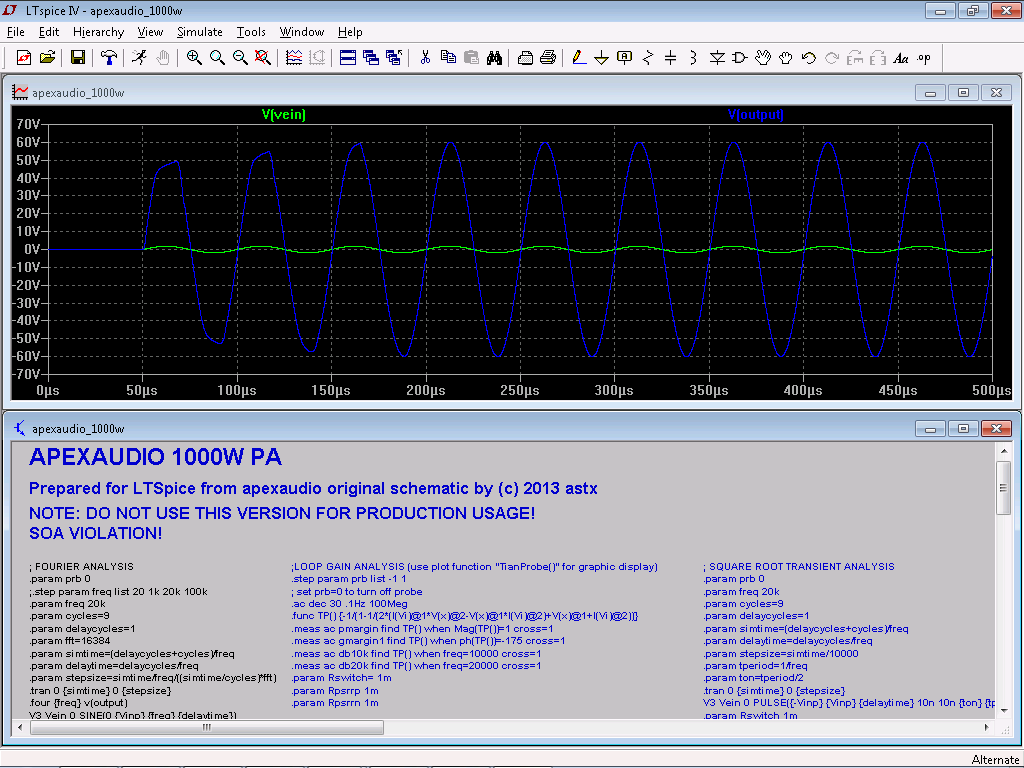Click the New Schematic toolbar icon

pyautogui.click(x=24, y=58)
